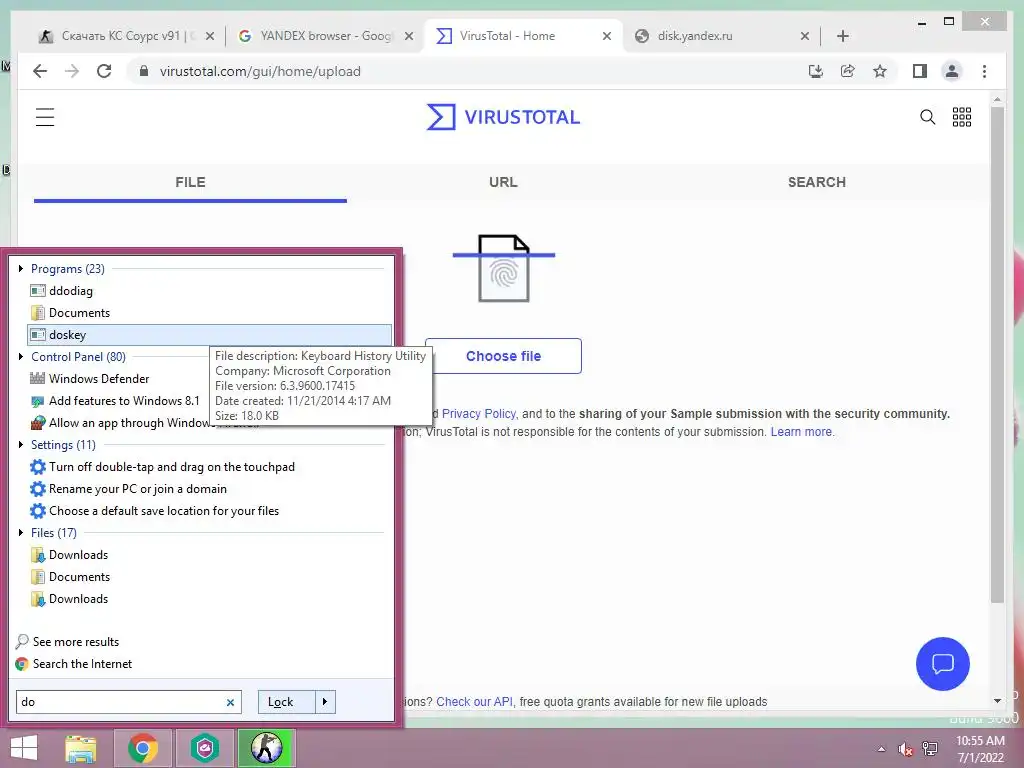Click the VirusTotal logo
The width and height of the screenshot is (1024, 768).
pyautogui.click(x=503, y=117)
